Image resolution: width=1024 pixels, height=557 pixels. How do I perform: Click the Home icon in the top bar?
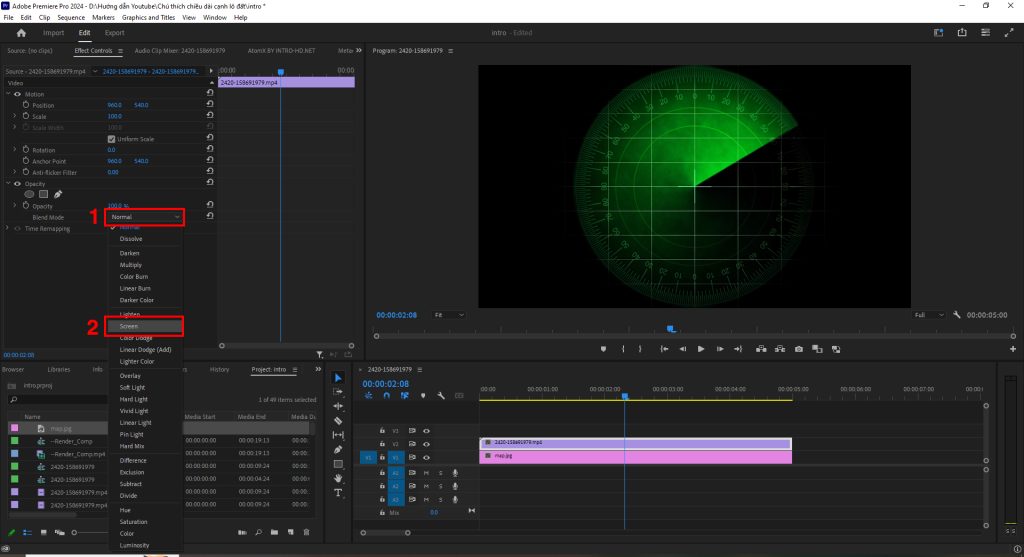(x=21, y=33)
